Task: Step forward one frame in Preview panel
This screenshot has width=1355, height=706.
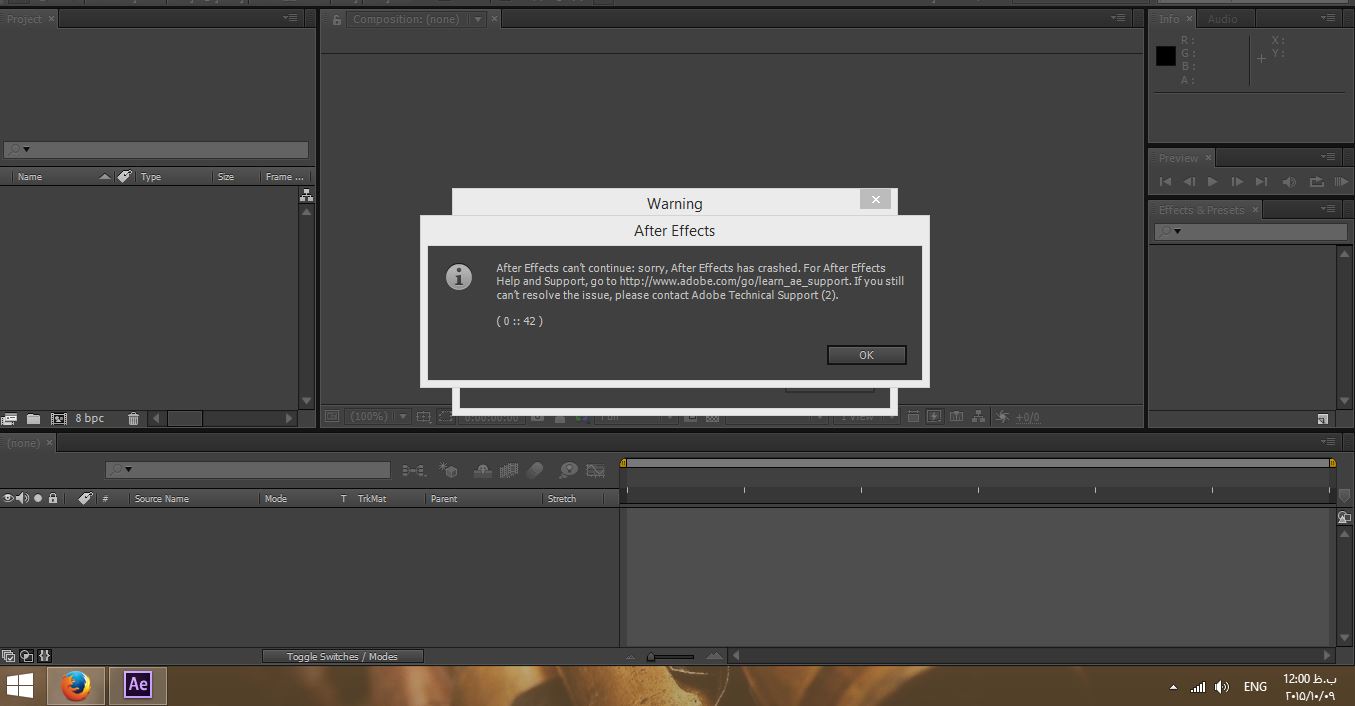Action: [1237, 182]
